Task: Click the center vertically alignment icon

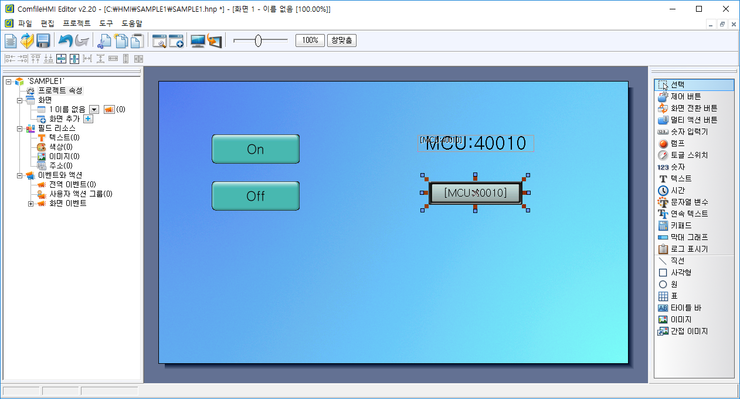Action: [x=74, y=59]
